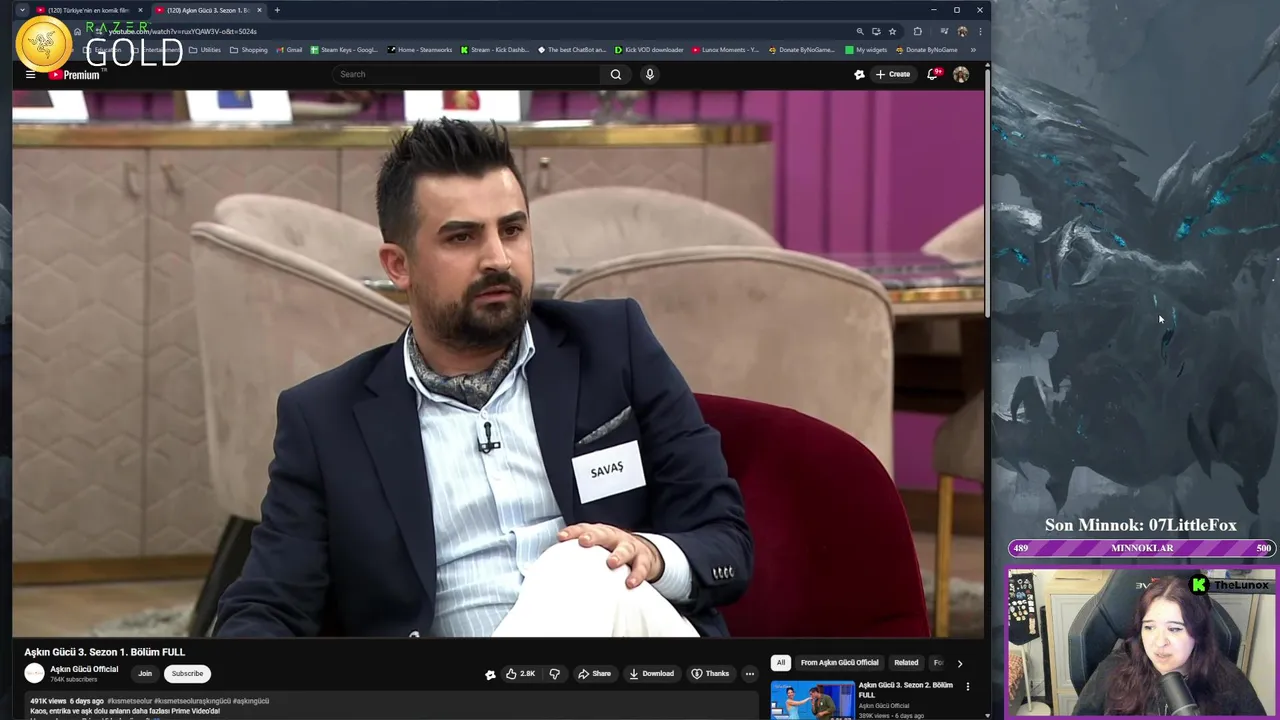Click the Join channel button
Screen dimensions: 1280x720
coord(145,674)
